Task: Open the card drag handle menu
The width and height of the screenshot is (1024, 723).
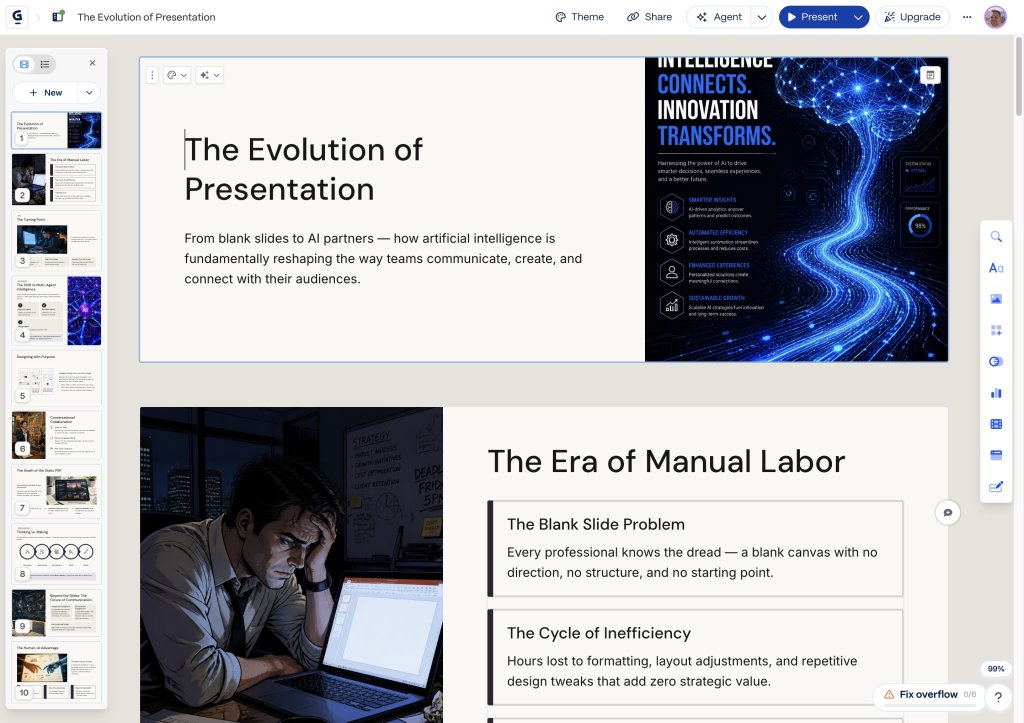Action: click(152, 75)
